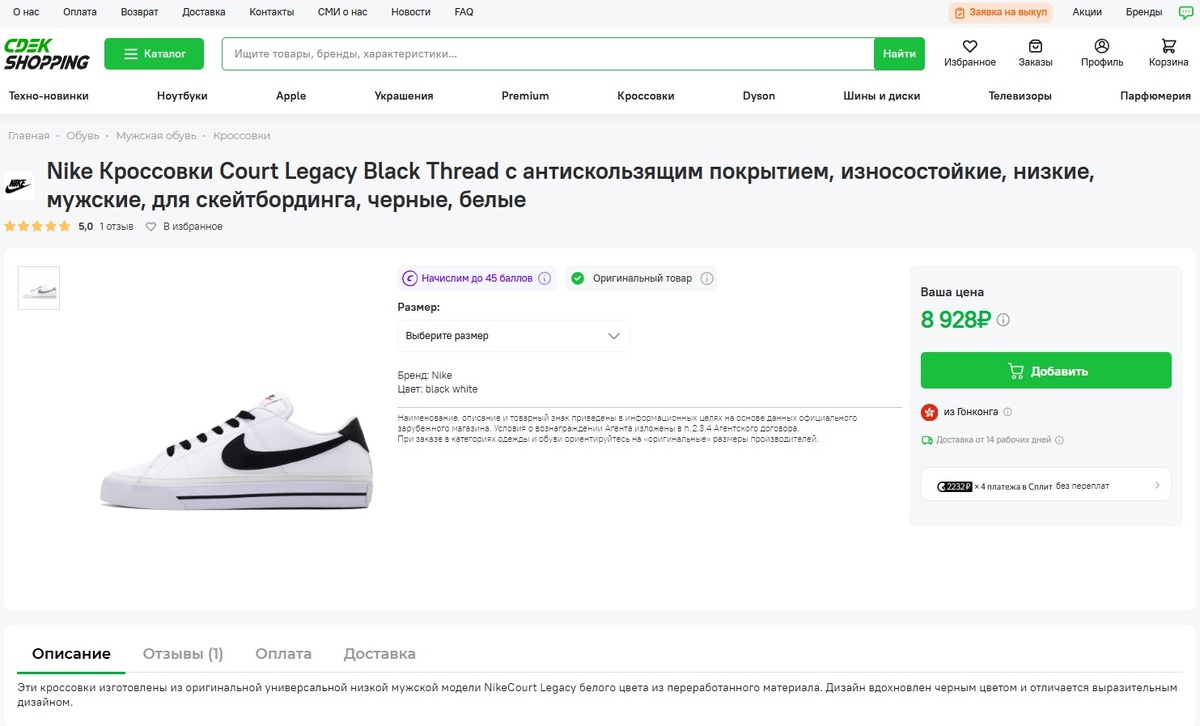Open the Избранное favorites icon

pyautogui.click(x=968, y=54)
